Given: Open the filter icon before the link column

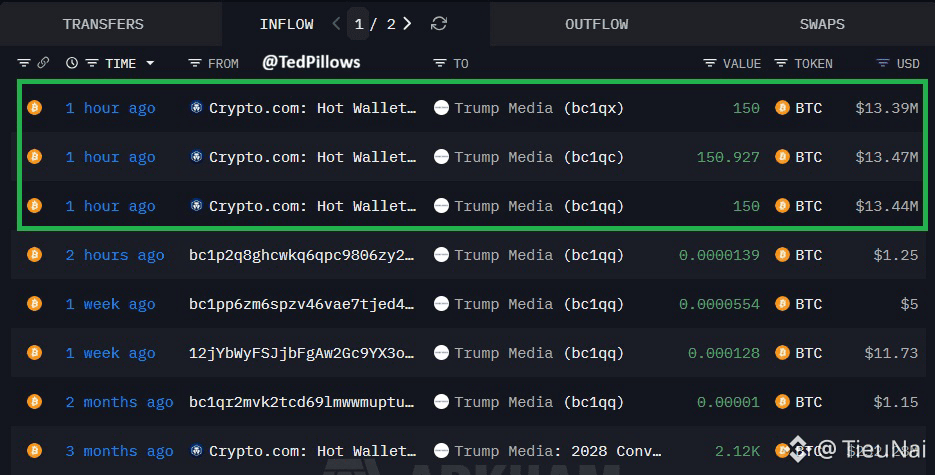Looking at the screenshot, I should coord(24,63).
